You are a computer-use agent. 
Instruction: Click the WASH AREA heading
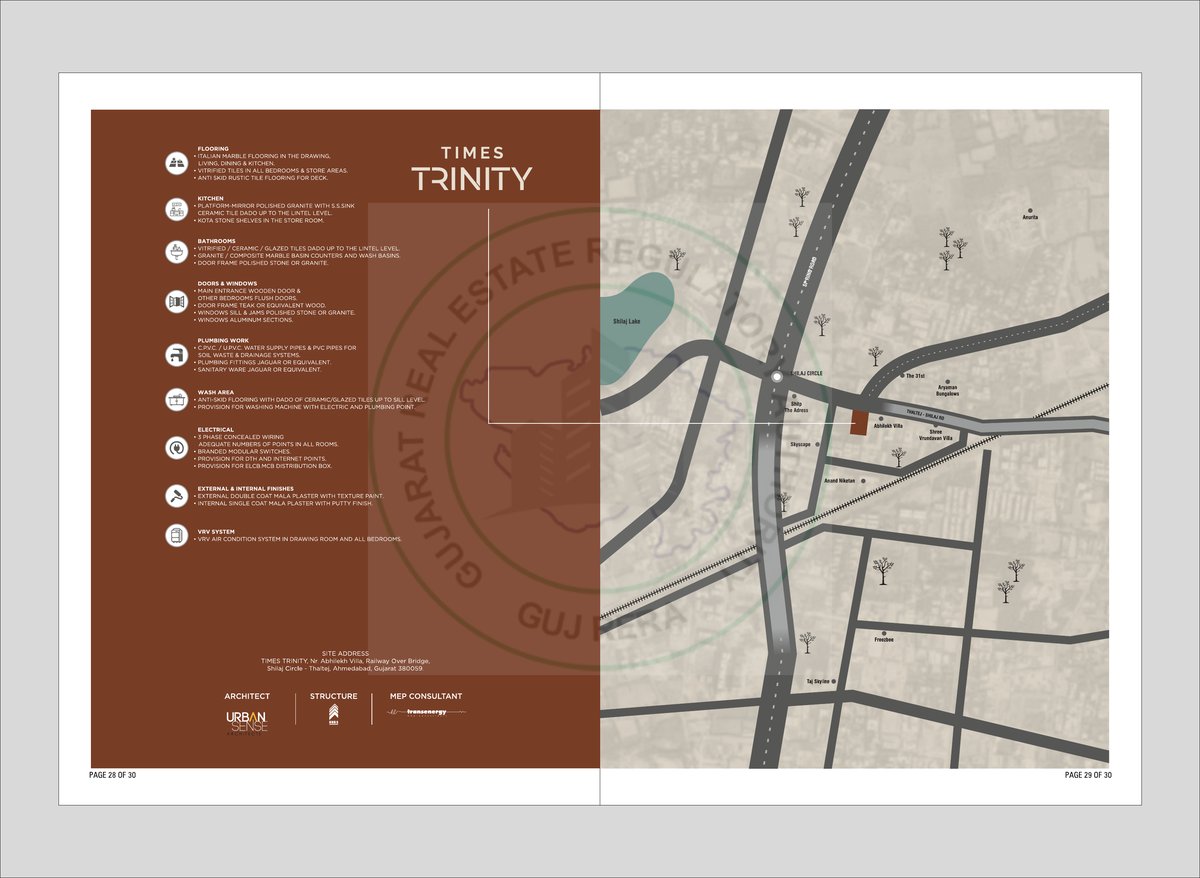pyautogui.click(x=215, y=393)
